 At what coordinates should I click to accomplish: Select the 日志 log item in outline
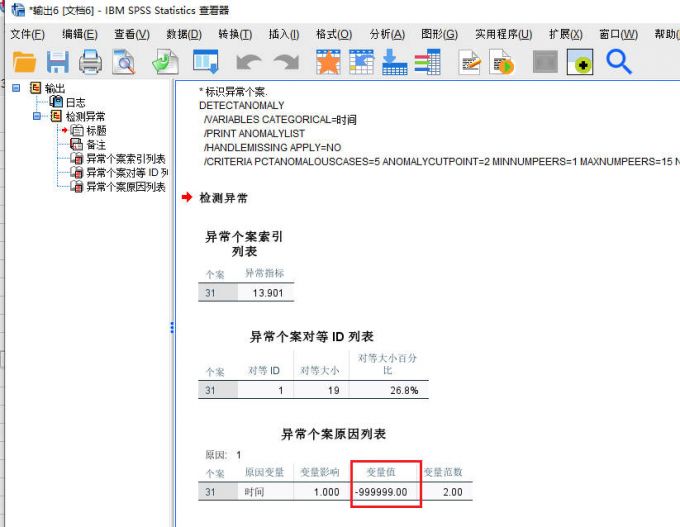tap(75, 102)
